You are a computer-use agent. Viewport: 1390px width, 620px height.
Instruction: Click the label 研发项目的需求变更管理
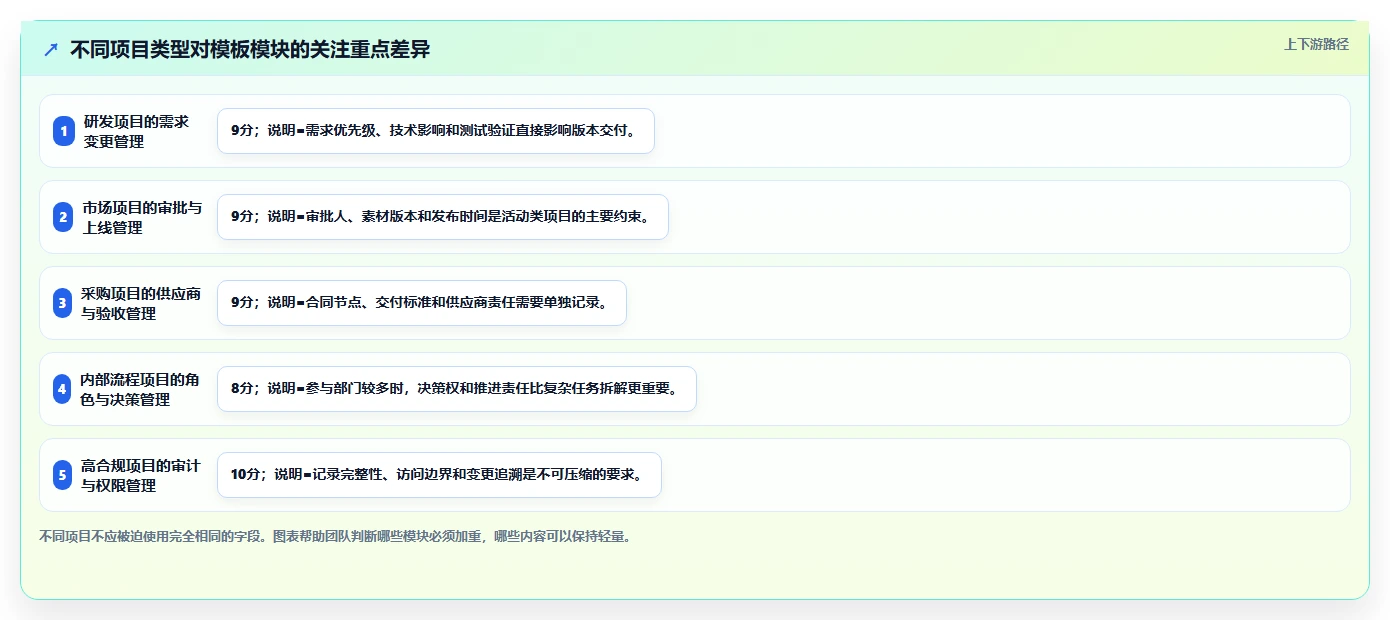pos(136,131)
